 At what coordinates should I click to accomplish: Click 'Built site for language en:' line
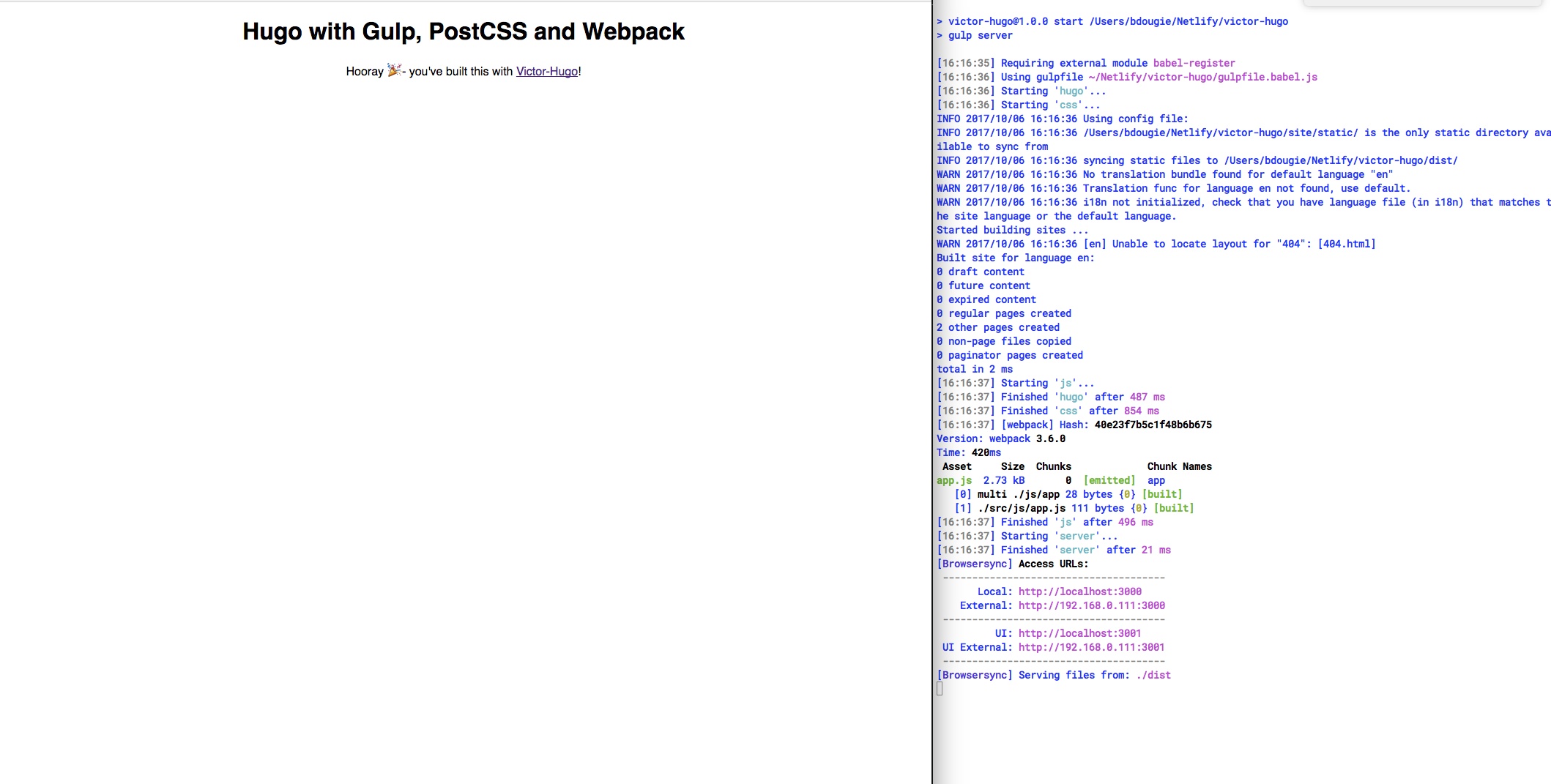pos(1016,258)
